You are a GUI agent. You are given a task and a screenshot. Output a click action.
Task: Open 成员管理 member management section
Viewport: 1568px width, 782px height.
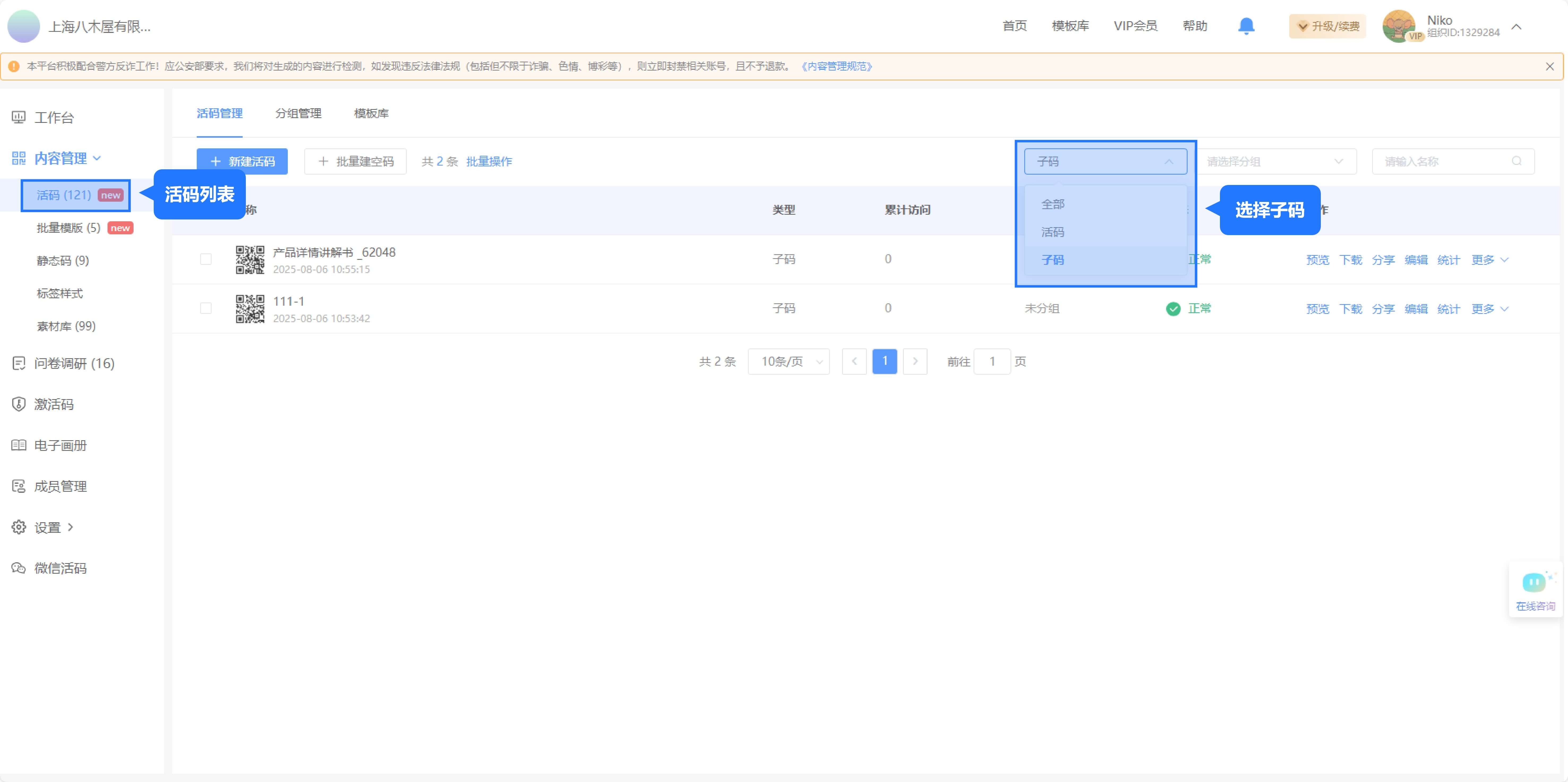point(61,486)
